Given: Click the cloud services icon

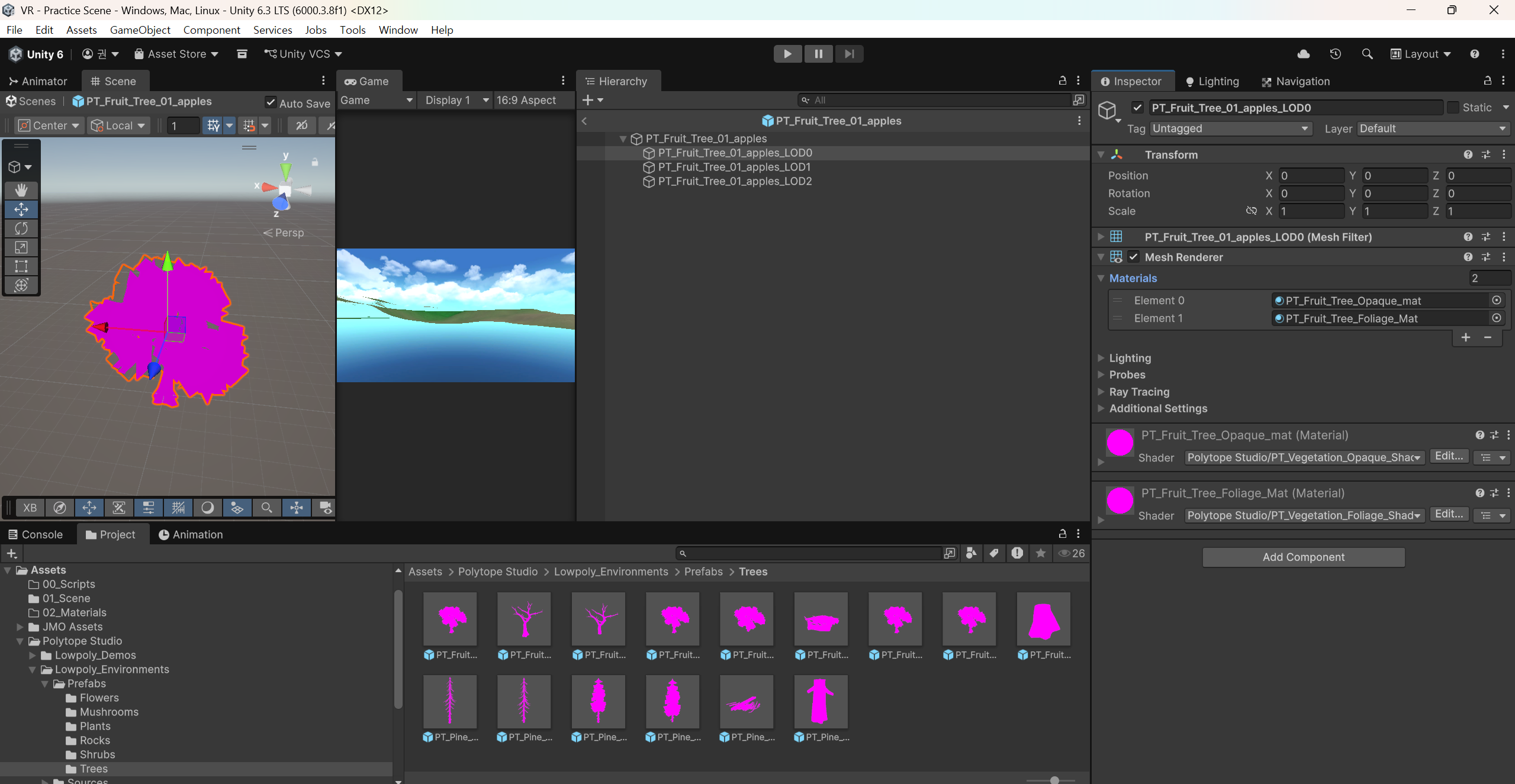Looking at the screenshot, I should [x=1303, y=54].
